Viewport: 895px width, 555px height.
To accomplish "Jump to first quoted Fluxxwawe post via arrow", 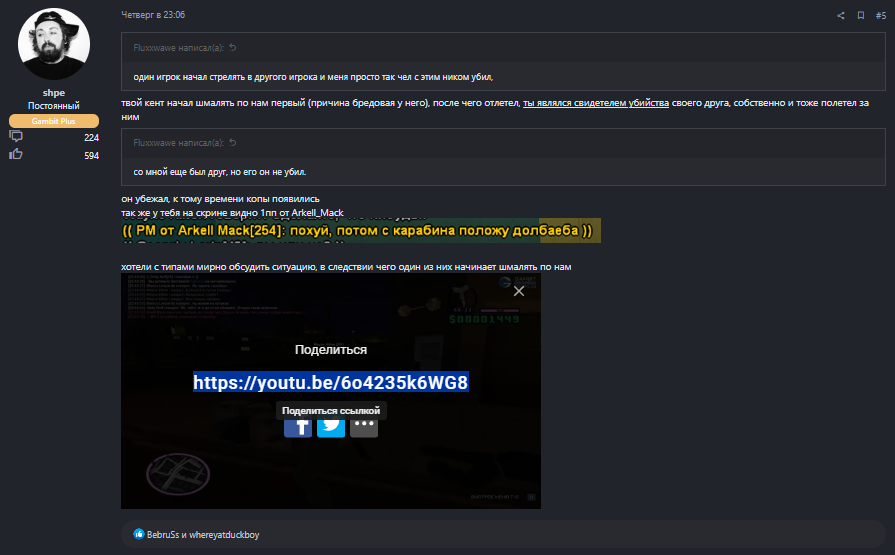I will pyautogui.click(x=233, y=48).
